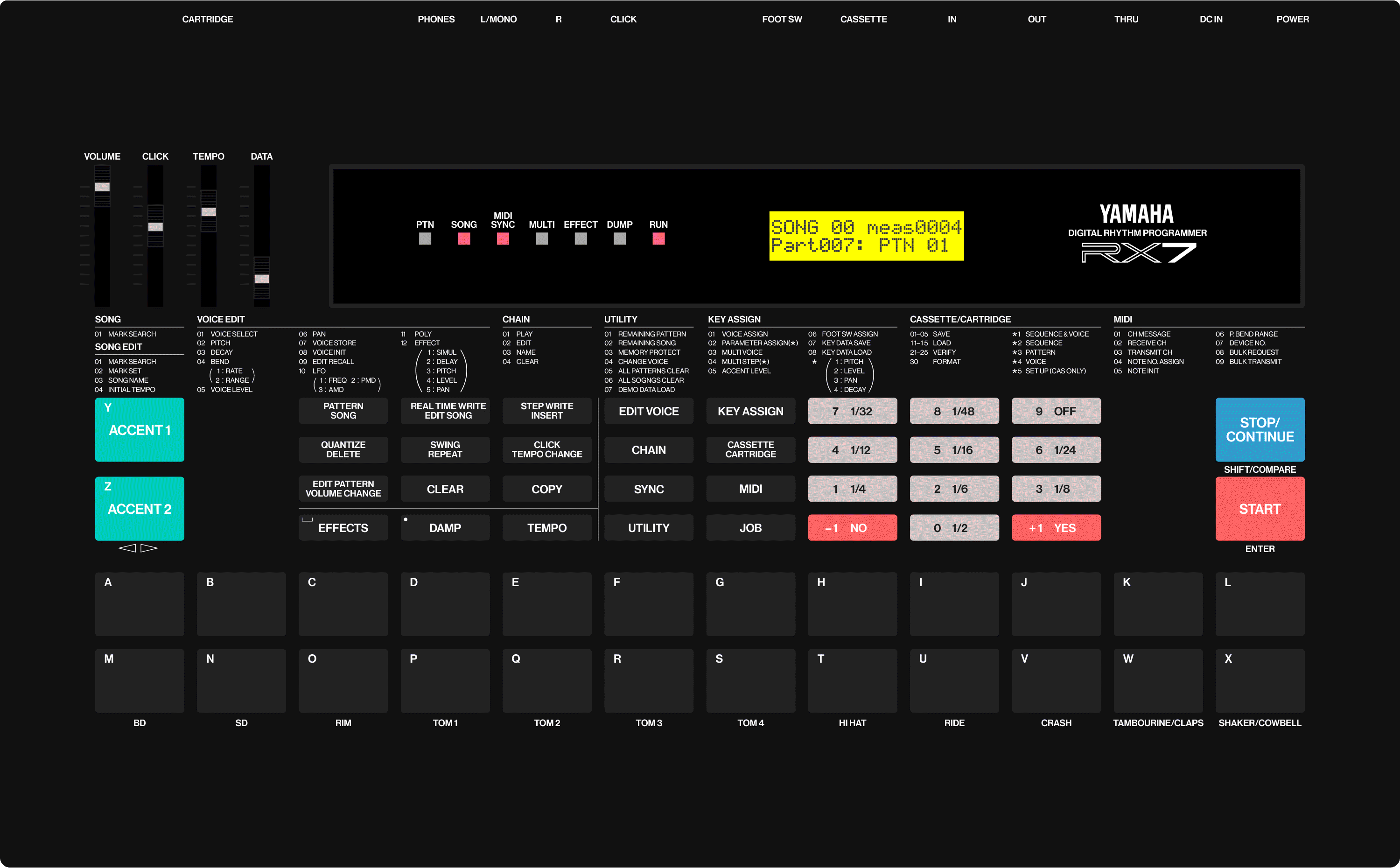Click the PTN LED indicator
This screenshot has height=868, width=1400.
(425, 239)
